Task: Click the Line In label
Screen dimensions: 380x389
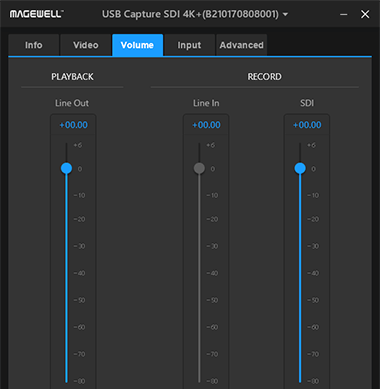Action: 206,103
